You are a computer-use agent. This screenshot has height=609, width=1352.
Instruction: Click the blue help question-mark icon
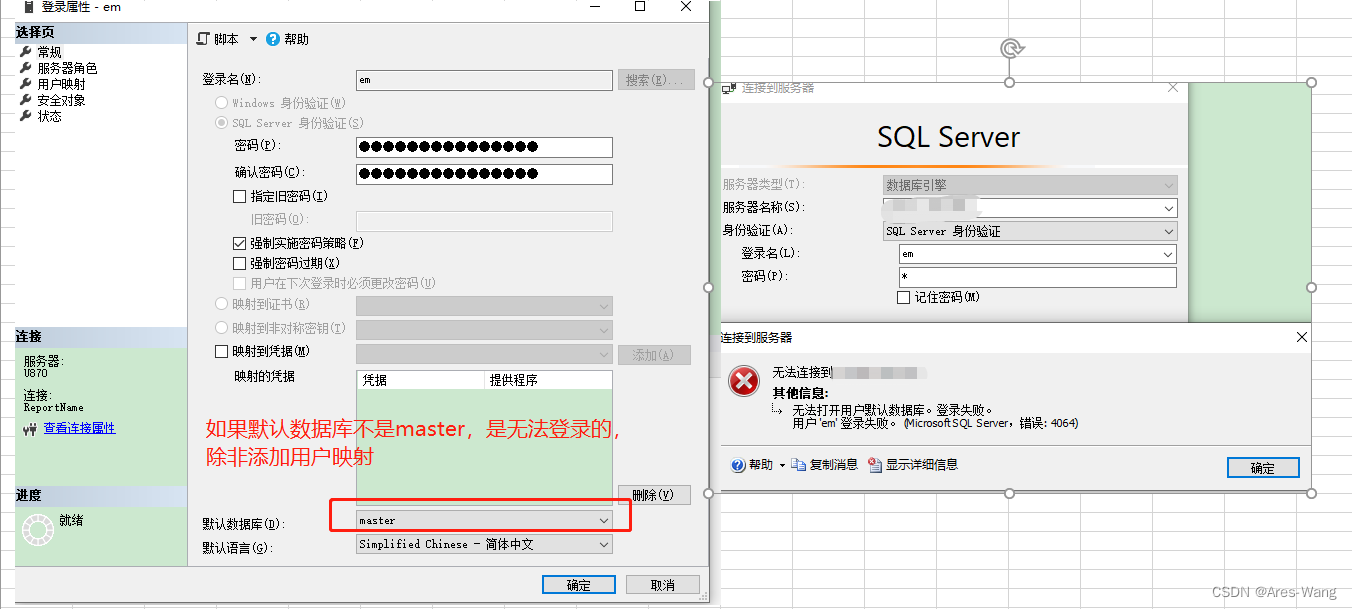(x=273, y=39)
